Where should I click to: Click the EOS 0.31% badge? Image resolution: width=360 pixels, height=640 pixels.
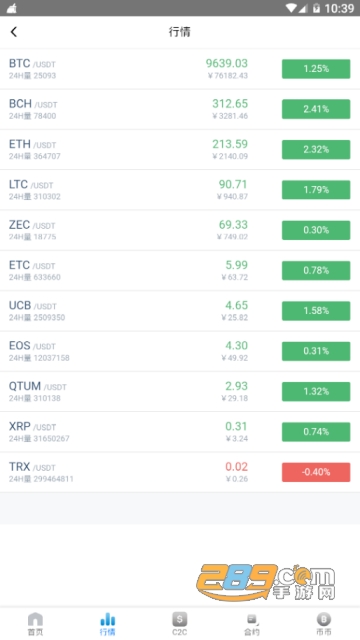click(x=316, y=351)
